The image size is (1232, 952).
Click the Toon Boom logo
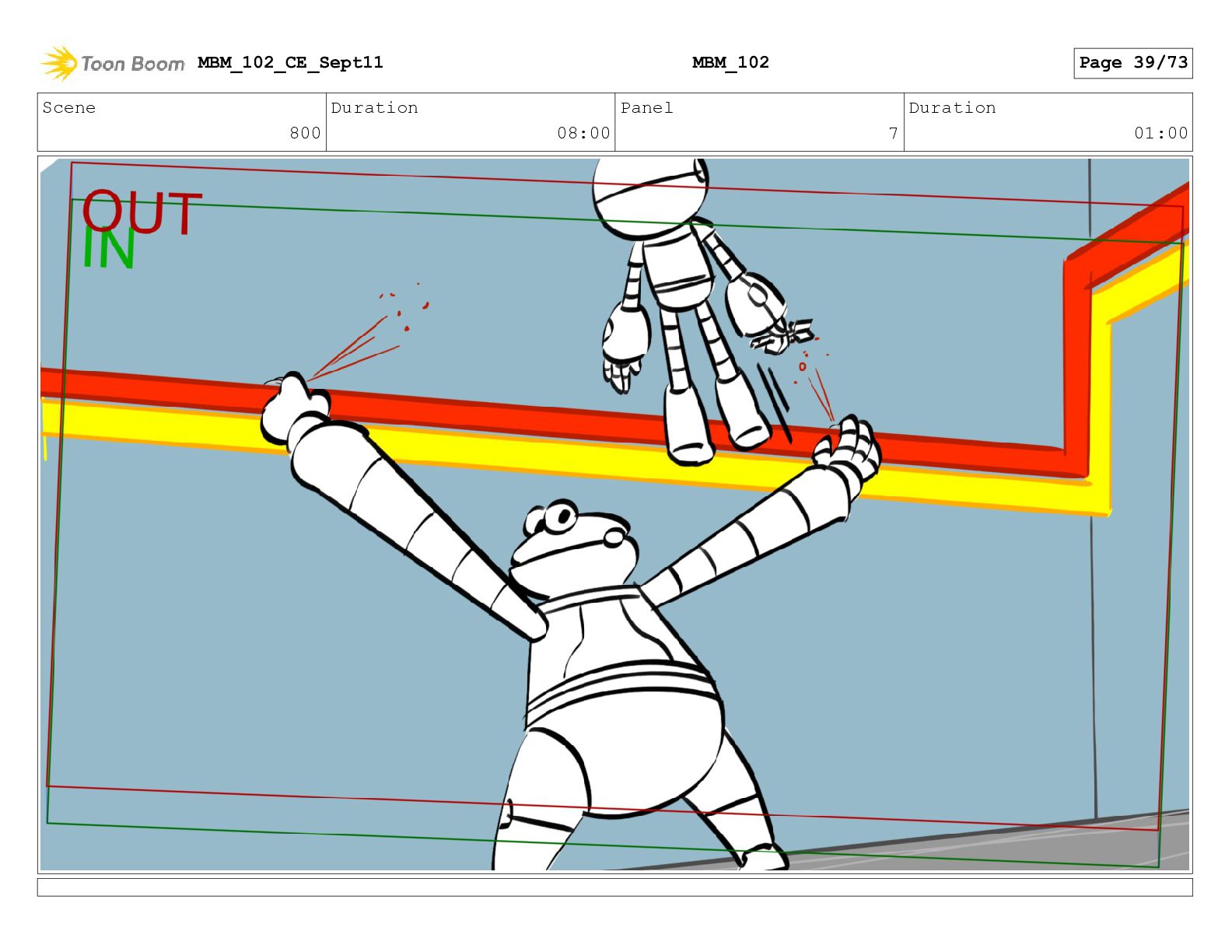[113, 63]
